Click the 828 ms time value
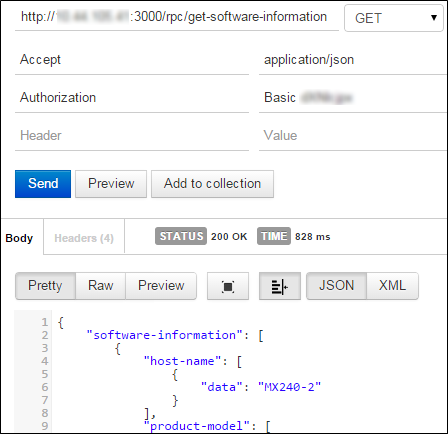 tap(313, 237)
